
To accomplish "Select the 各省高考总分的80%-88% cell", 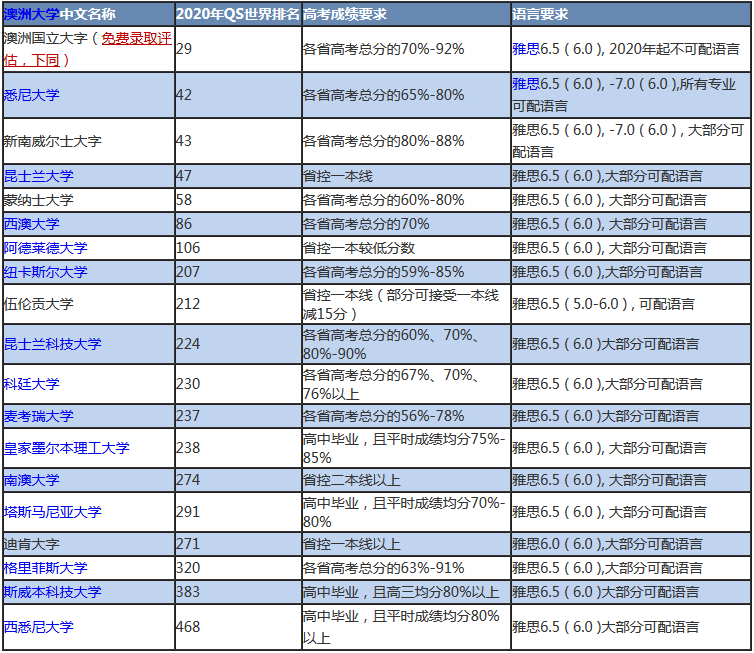I will (406, 141).
